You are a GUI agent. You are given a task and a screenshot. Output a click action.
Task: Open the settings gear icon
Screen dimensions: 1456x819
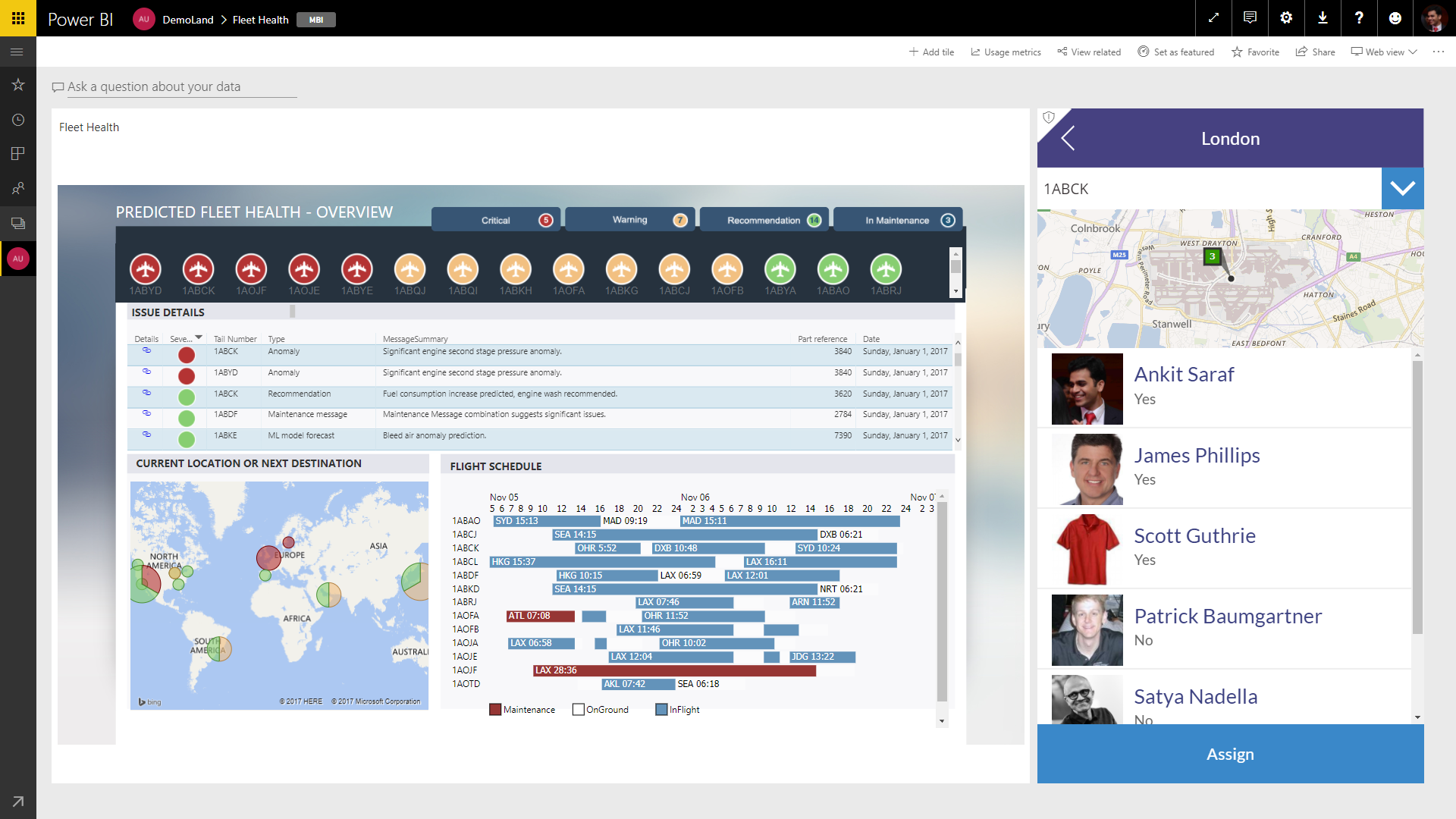point(1286,18)
